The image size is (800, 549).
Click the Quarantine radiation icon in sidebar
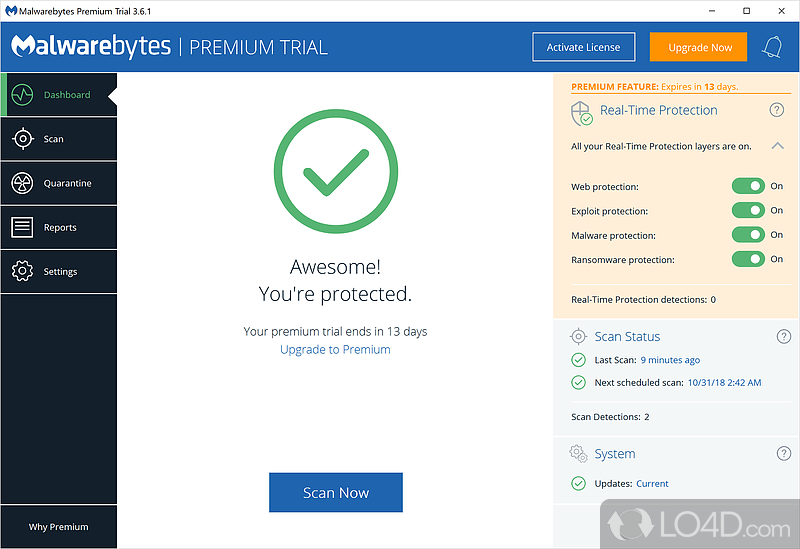(x=22, y=183)
